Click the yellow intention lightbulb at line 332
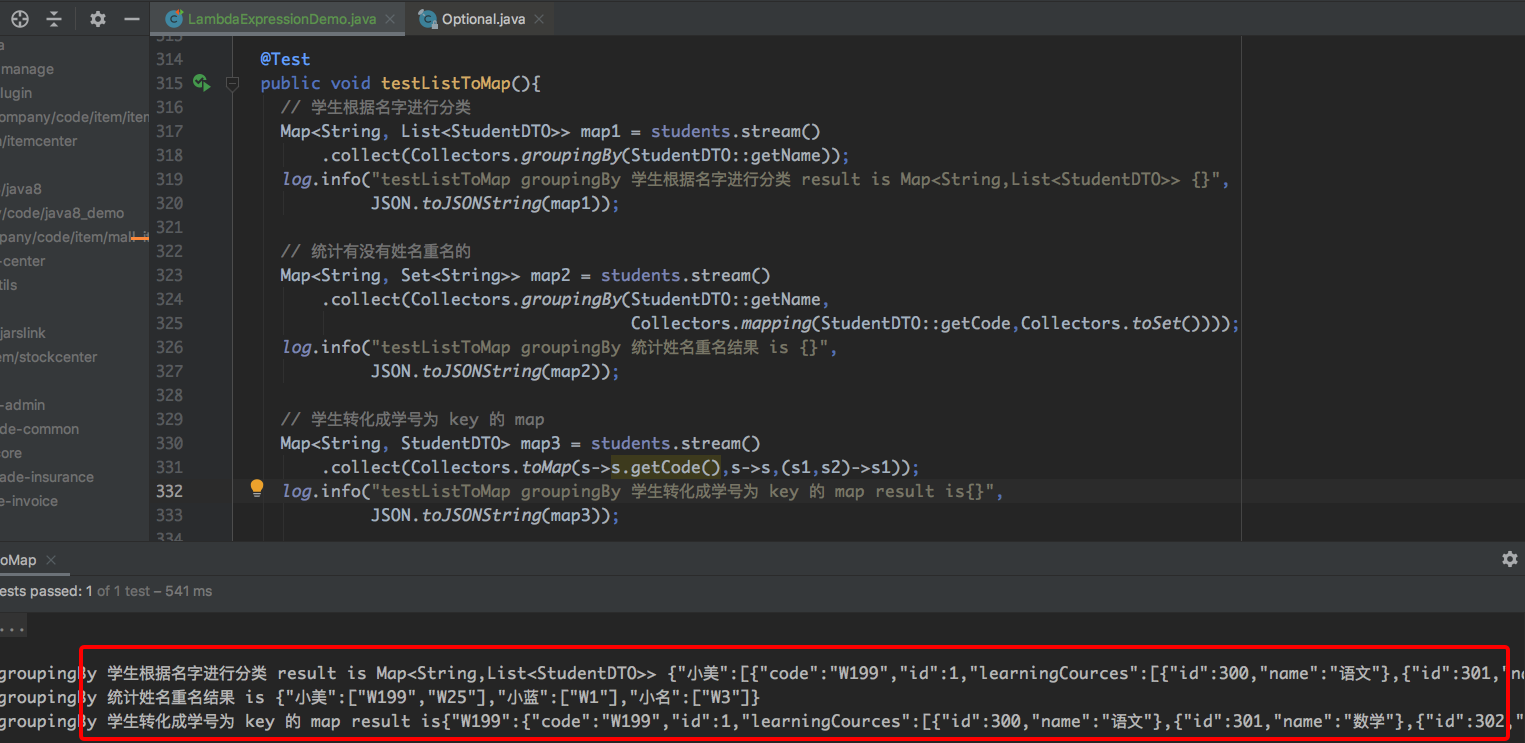 257,488
